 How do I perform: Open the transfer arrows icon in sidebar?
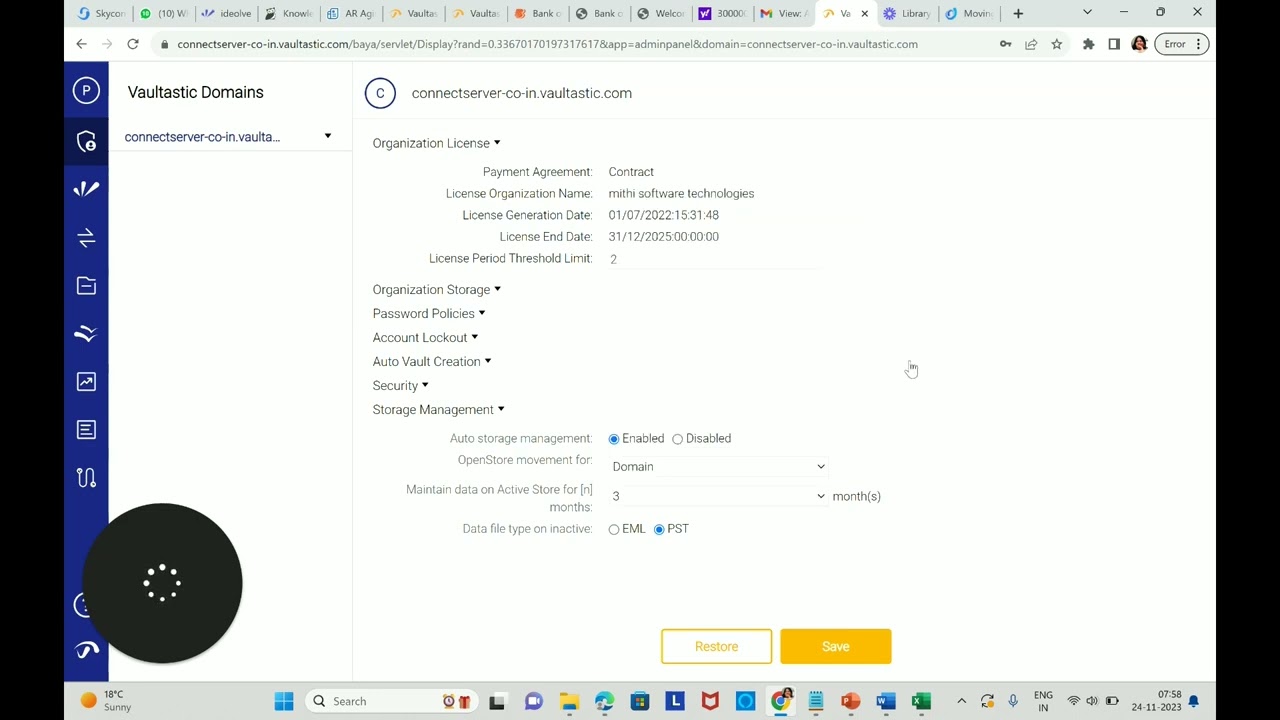[86, 237]
